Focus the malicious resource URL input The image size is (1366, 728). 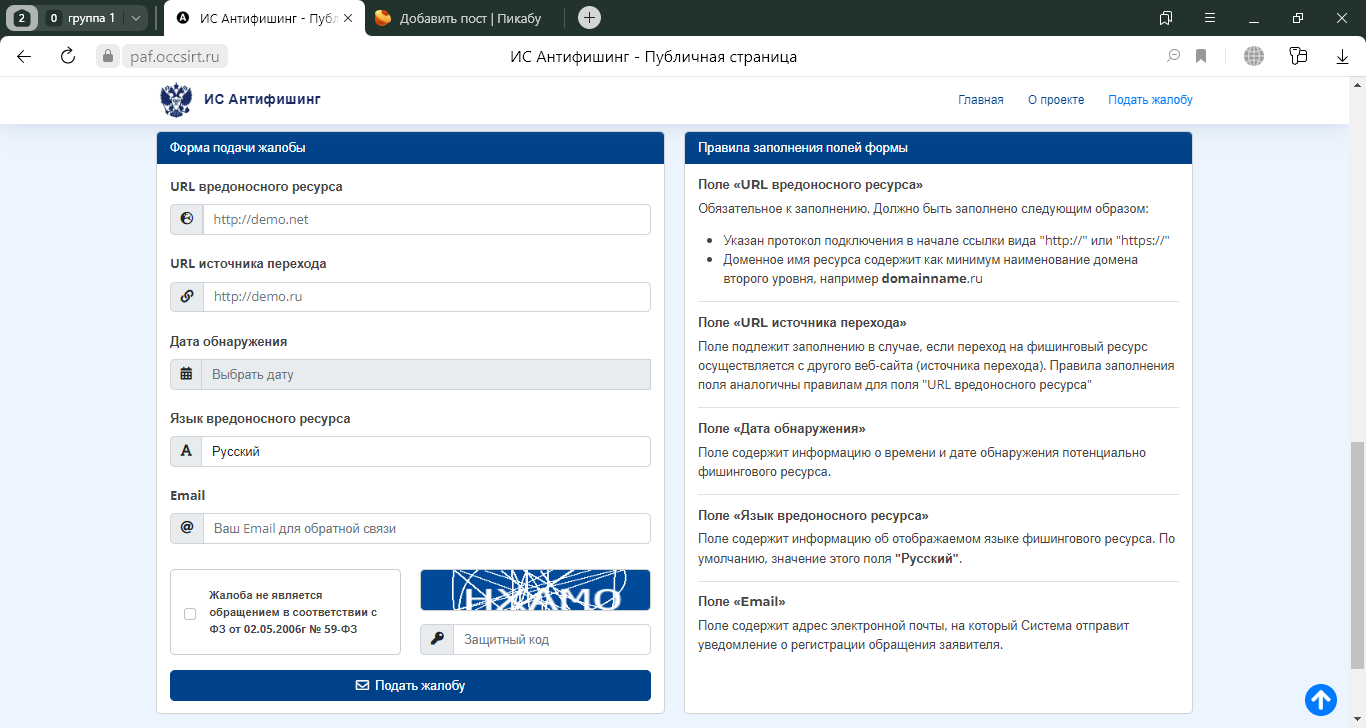pos(427,220)
